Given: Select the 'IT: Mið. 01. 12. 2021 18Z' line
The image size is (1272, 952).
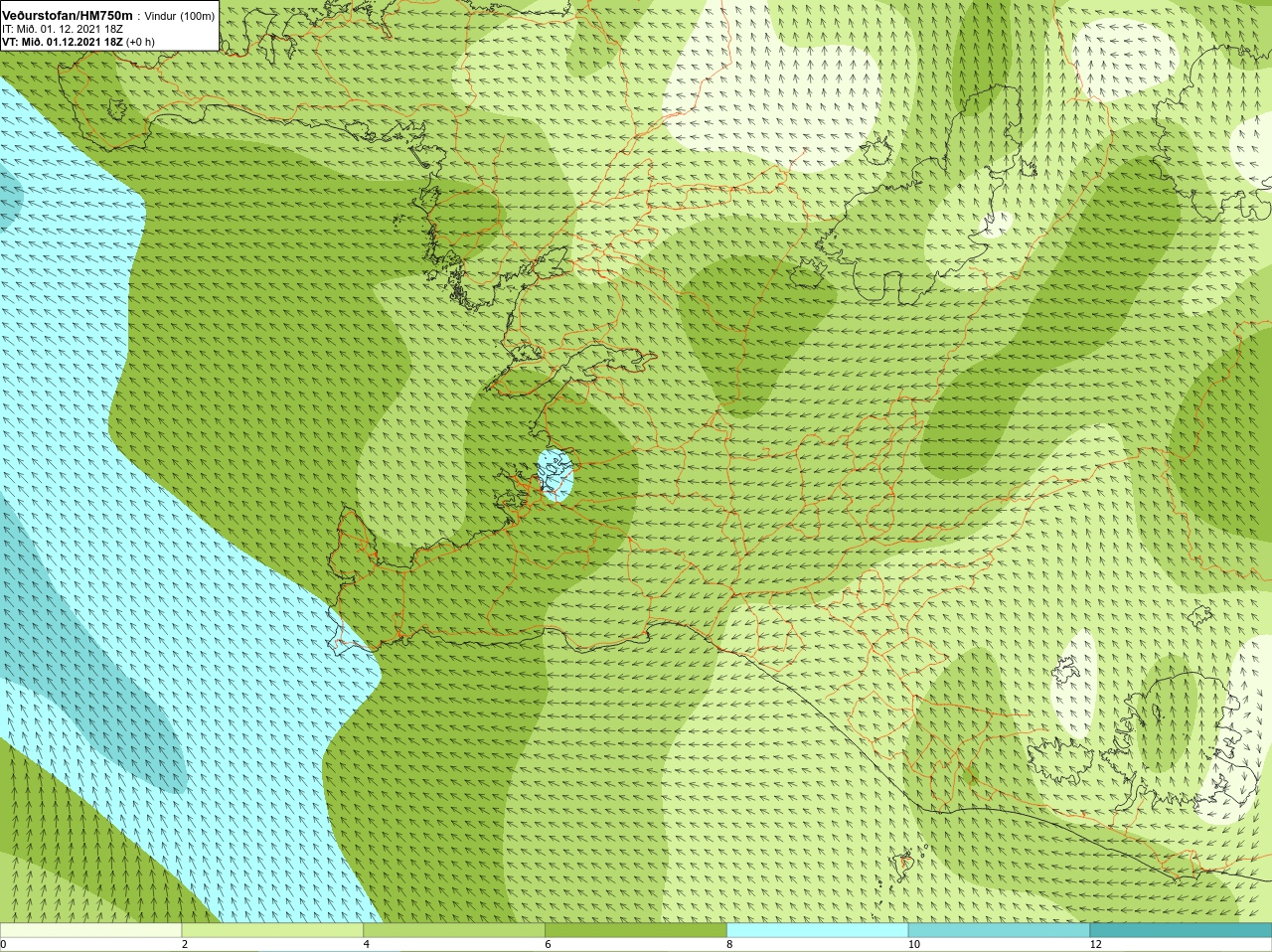Looking at the screenshot, I should tap(63, 29).
